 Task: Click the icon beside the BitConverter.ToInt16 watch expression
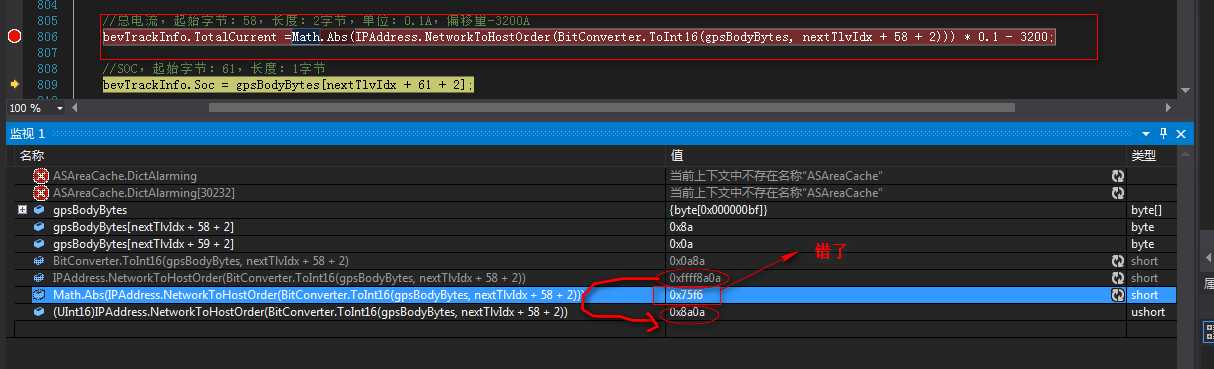pos(39,261)
